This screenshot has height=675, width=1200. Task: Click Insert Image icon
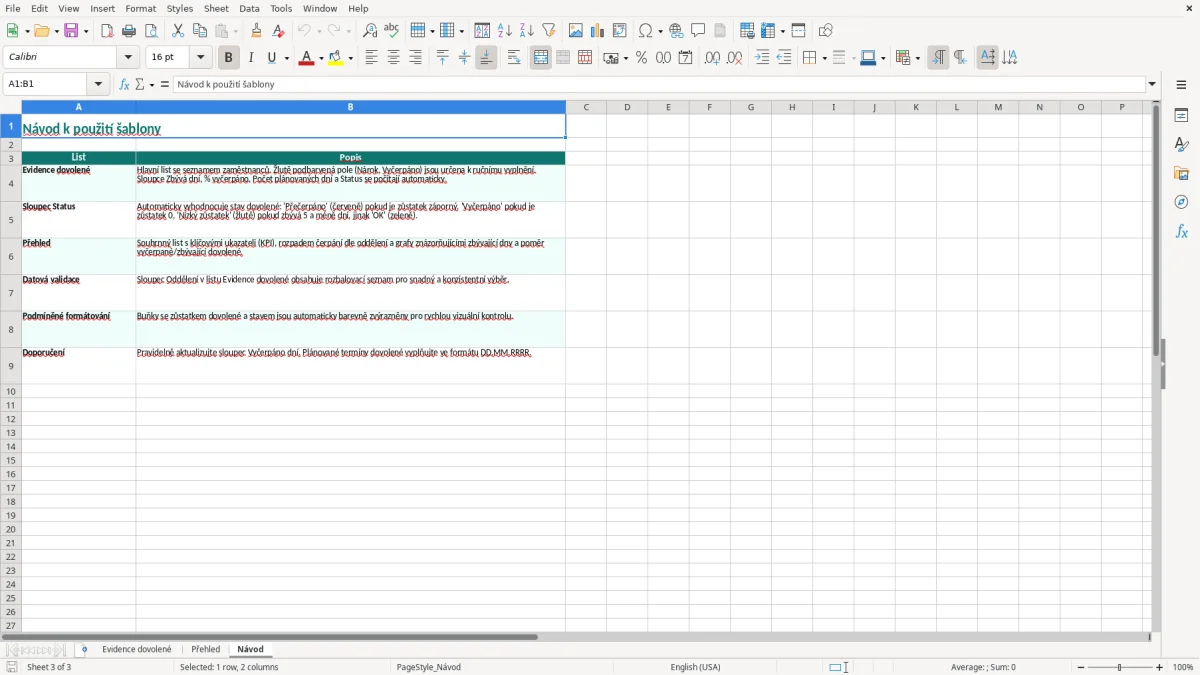[576, 31]
